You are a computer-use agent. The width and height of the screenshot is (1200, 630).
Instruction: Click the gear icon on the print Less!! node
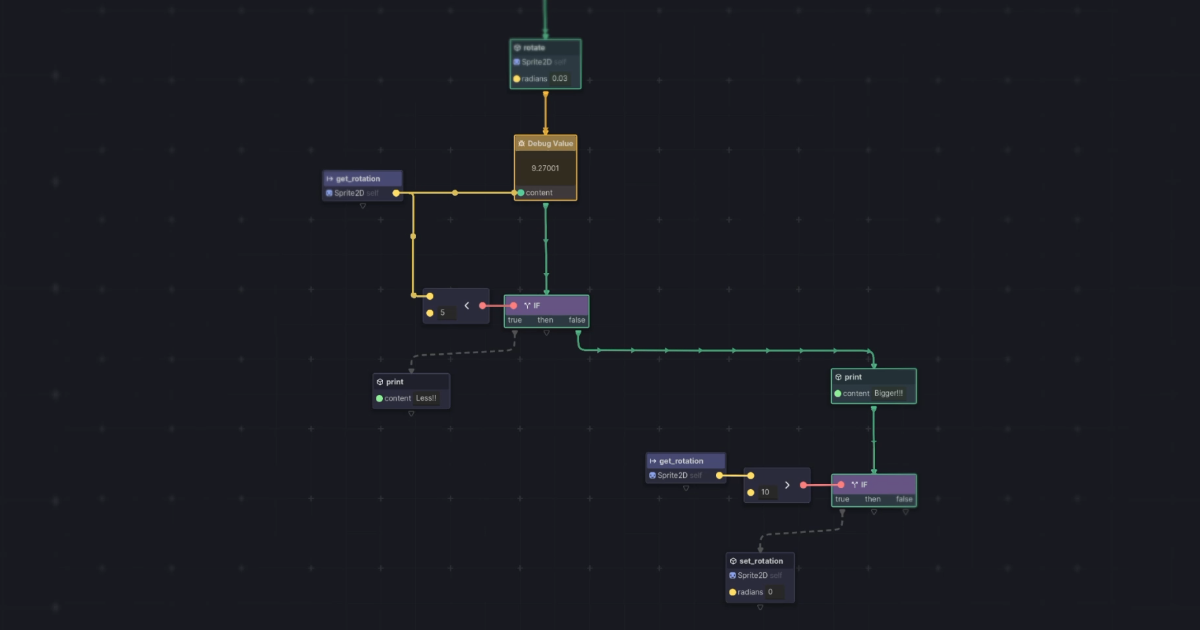pos(380,382)
